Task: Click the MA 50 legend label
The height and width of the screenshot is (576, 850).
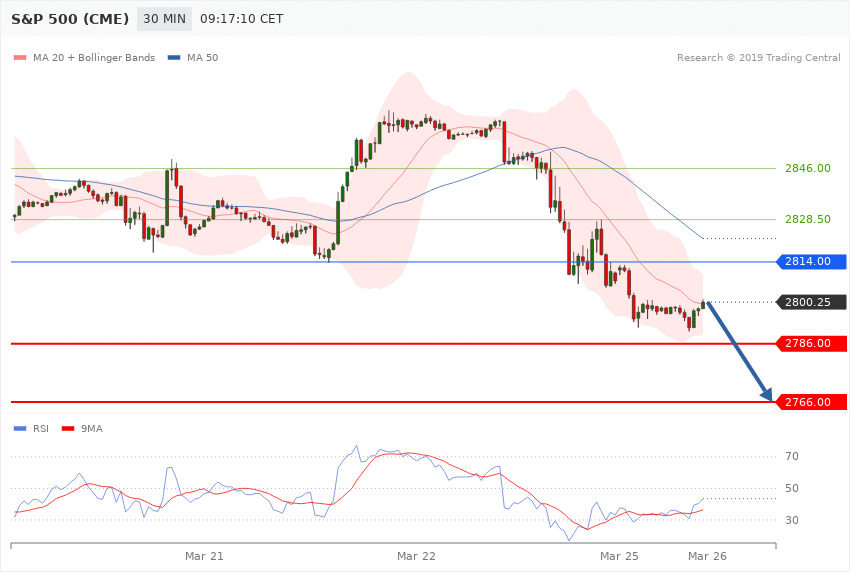Action: tap(202, 57)
